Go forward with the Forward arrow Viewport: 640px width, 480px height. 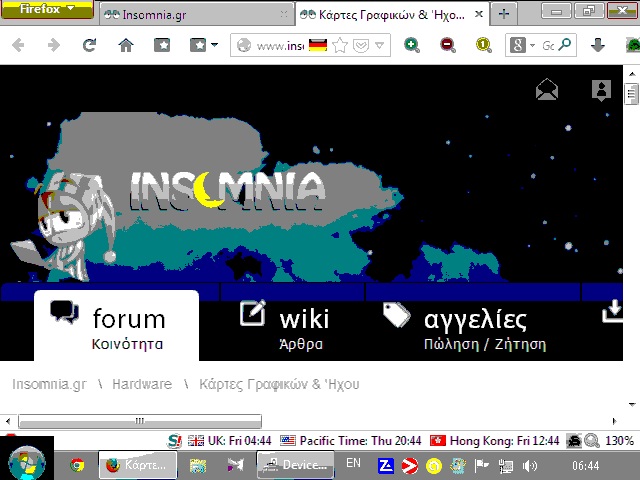coord(53,45)
